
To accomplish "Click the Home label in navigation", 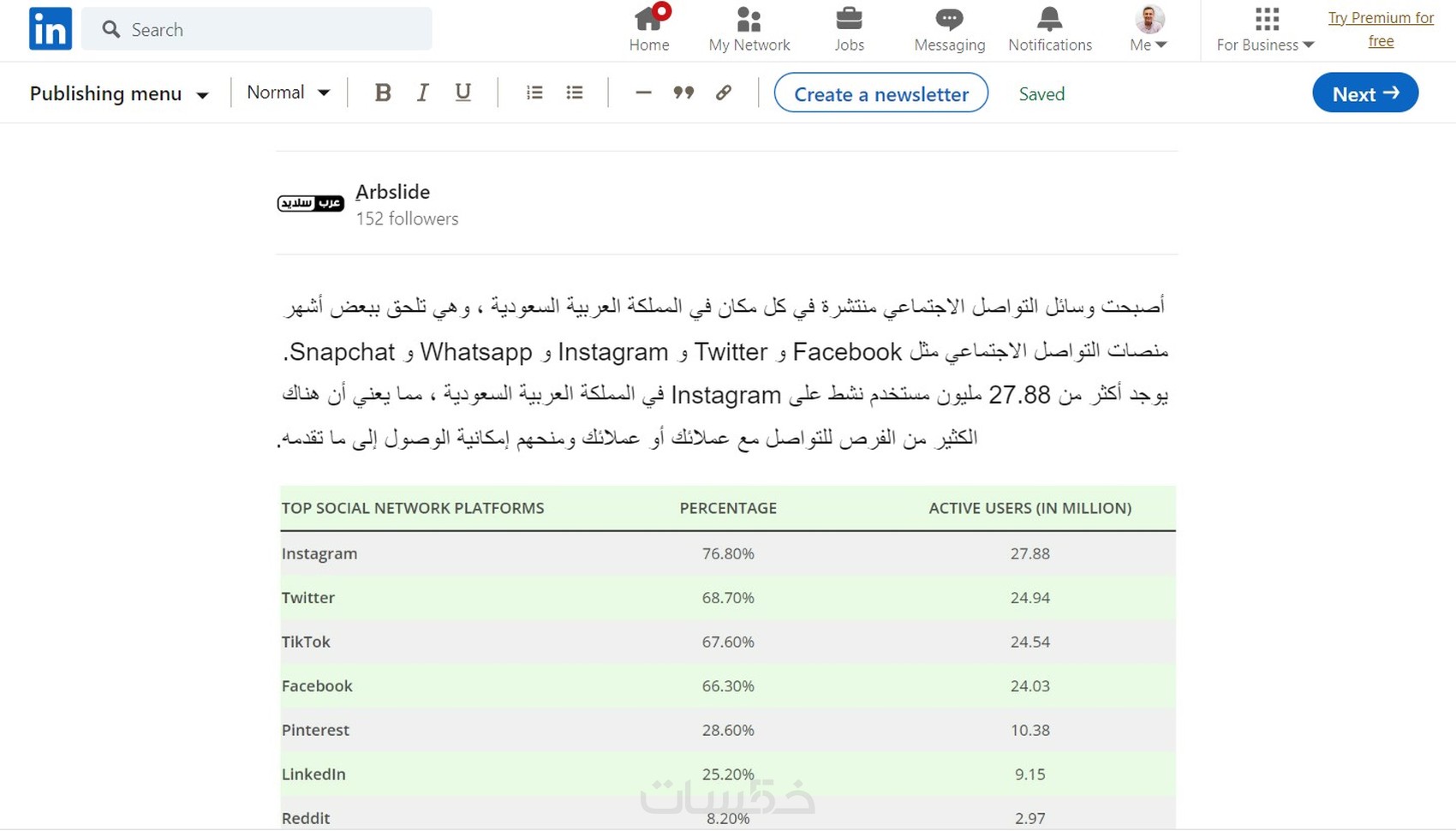I will point(649,45).
